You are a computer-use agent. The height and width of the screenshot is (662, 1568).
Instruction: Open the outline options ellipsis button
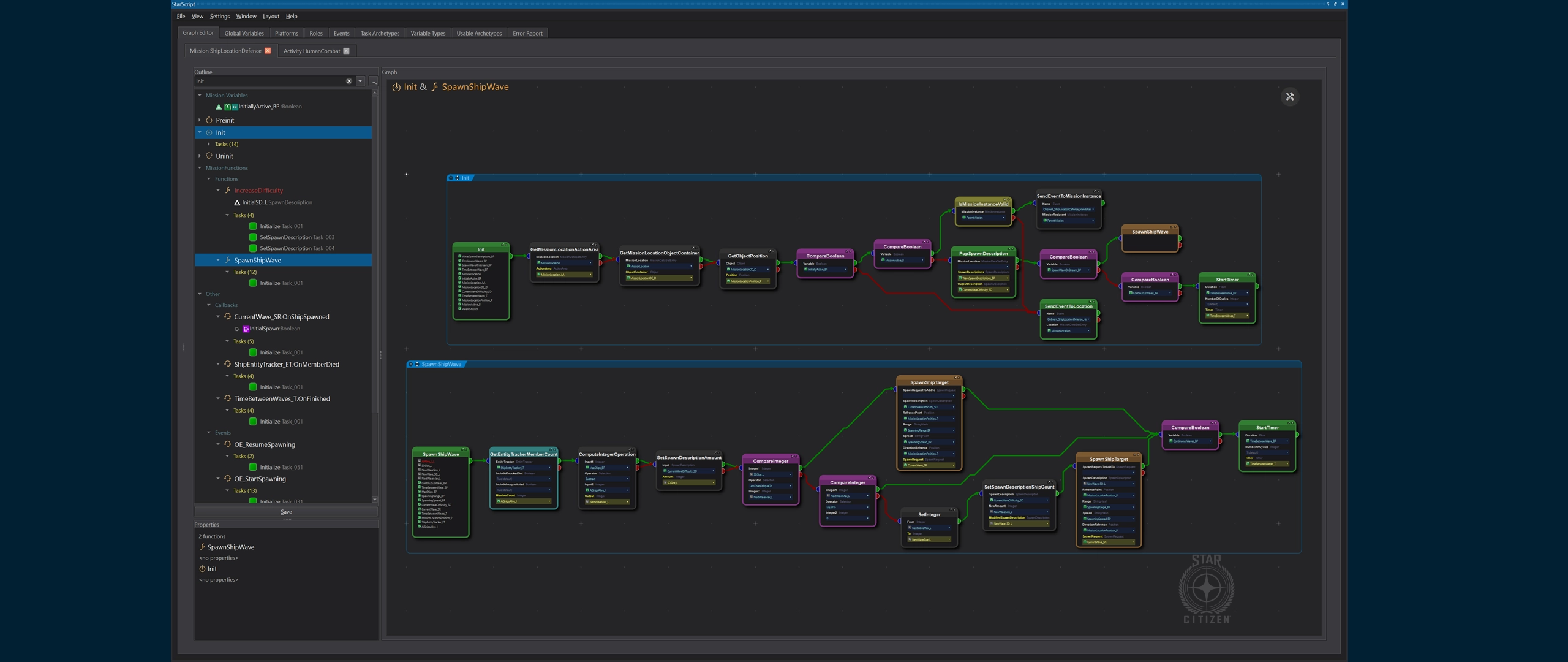tap(374, 81)
